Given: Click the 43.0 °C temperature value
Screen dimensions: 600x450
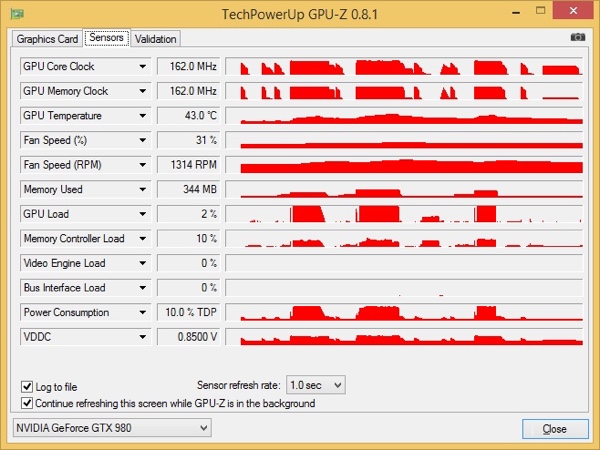Looking at the screenshot, I should click(189, 116).
